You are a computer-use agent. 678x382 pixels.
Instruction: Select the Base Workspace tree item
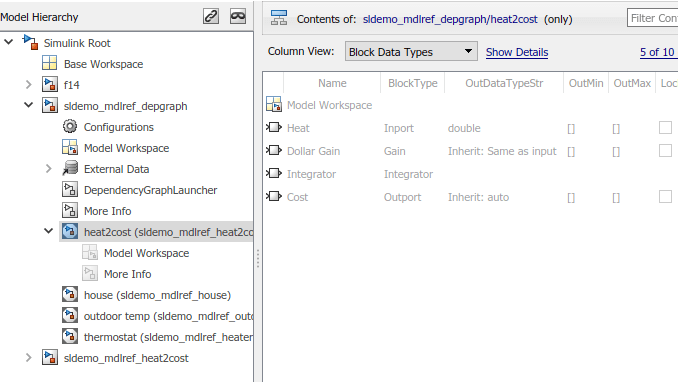(103, 64)
